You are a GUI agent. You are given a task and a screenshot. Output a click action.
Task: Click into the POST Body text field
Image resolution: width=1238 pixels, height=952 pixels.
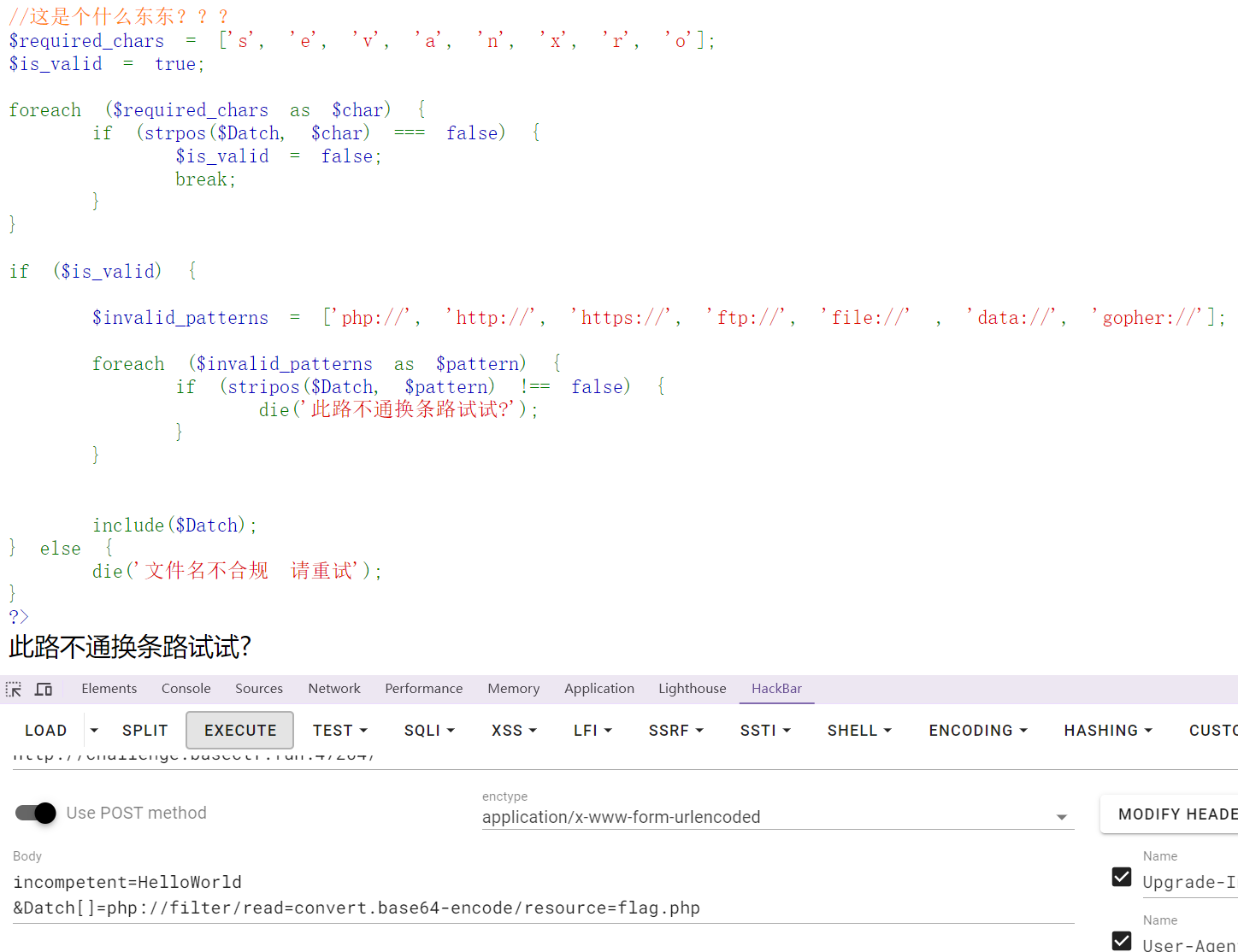(x=544, y=895)
